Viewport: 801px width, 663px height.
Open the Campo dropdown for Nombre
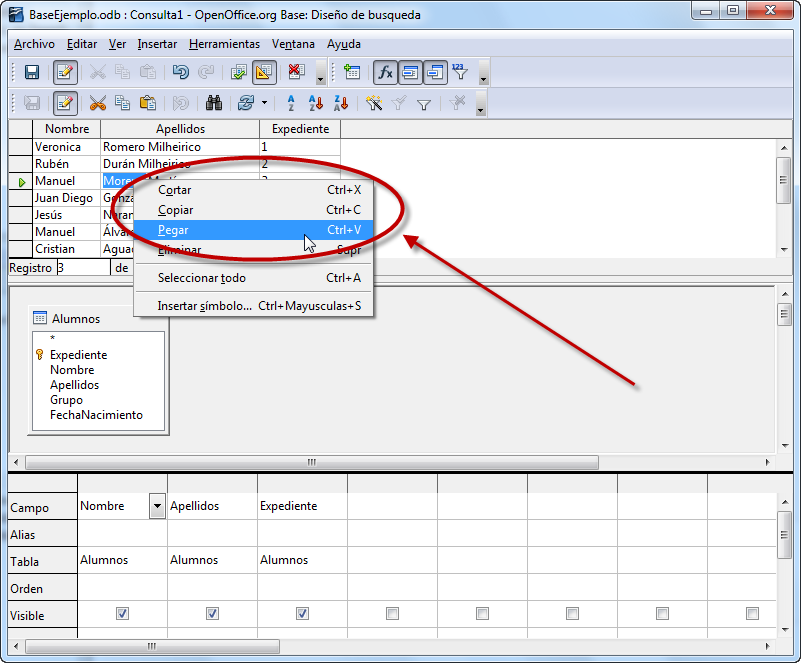pyautogui.click(x=157, y=506)
